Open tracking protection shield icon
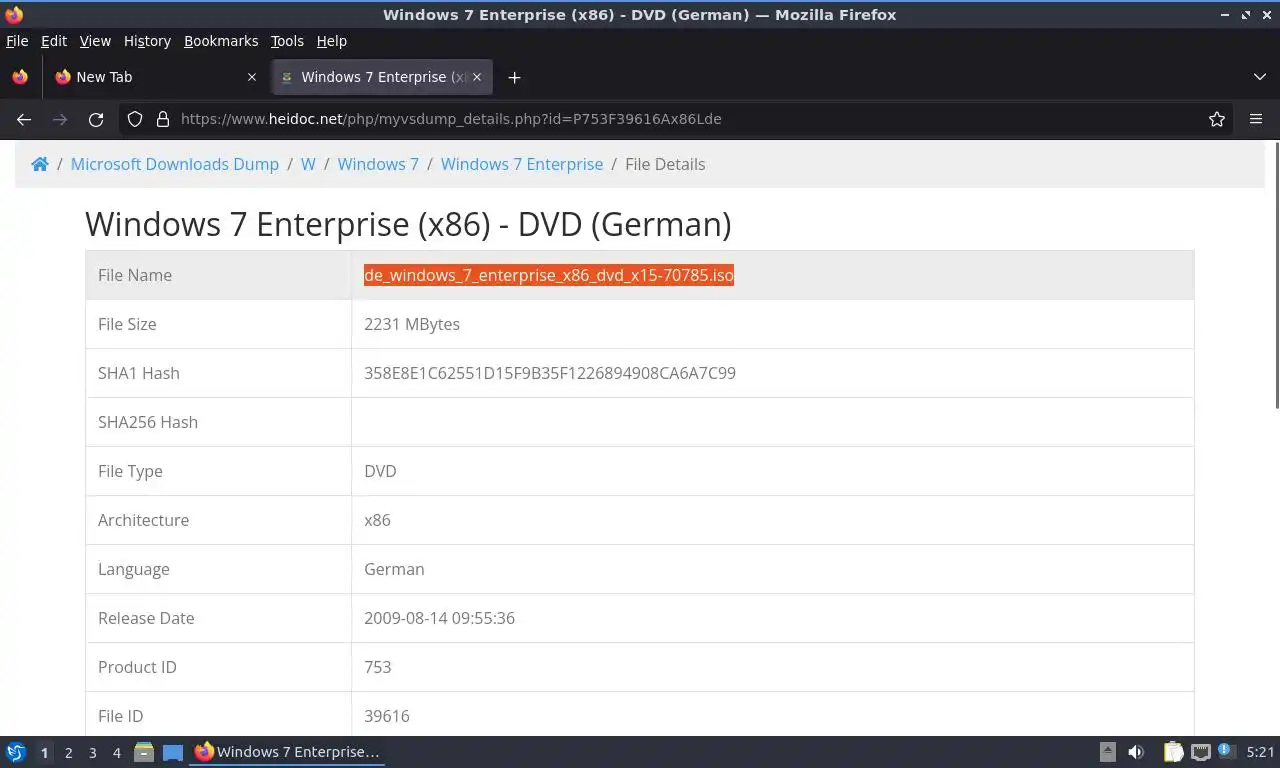 coord(135,119)
